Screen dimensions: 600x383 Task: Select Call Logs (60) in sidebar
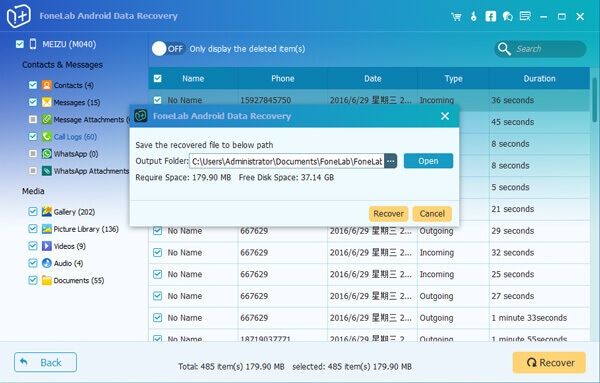[x=75, y=137]
